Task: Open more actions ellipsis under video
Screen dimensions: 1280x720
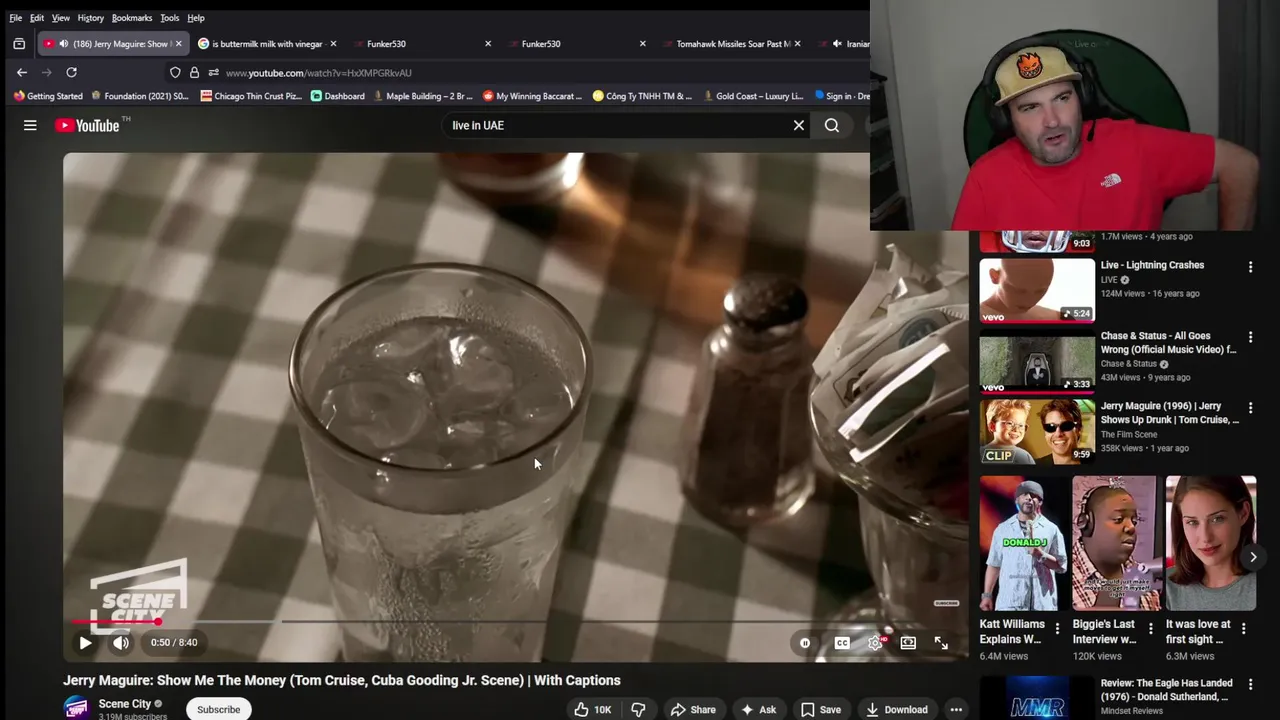Action: [x=956, y=710]
